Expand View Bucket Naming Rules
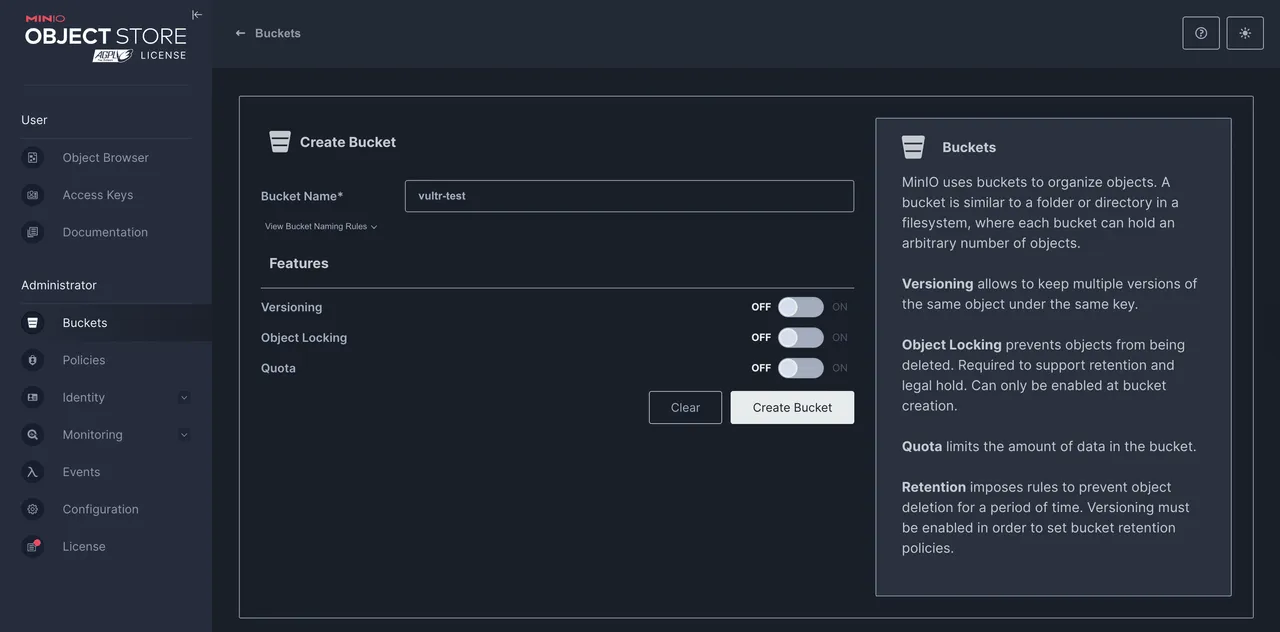Viewport: 1280px width, 632px height. [321, 227]
